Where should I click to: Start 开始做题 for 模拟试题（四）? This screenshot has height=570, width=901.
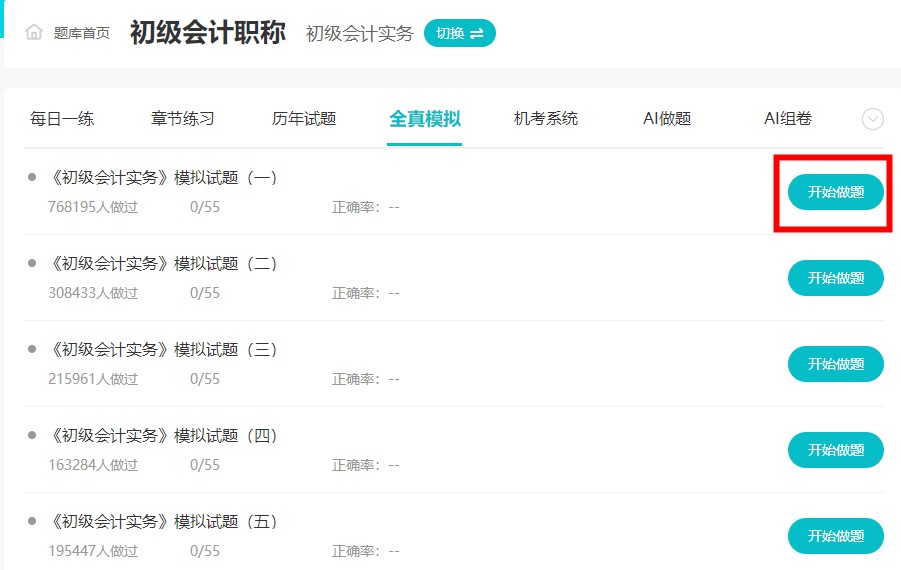click(x=835, y=450)
